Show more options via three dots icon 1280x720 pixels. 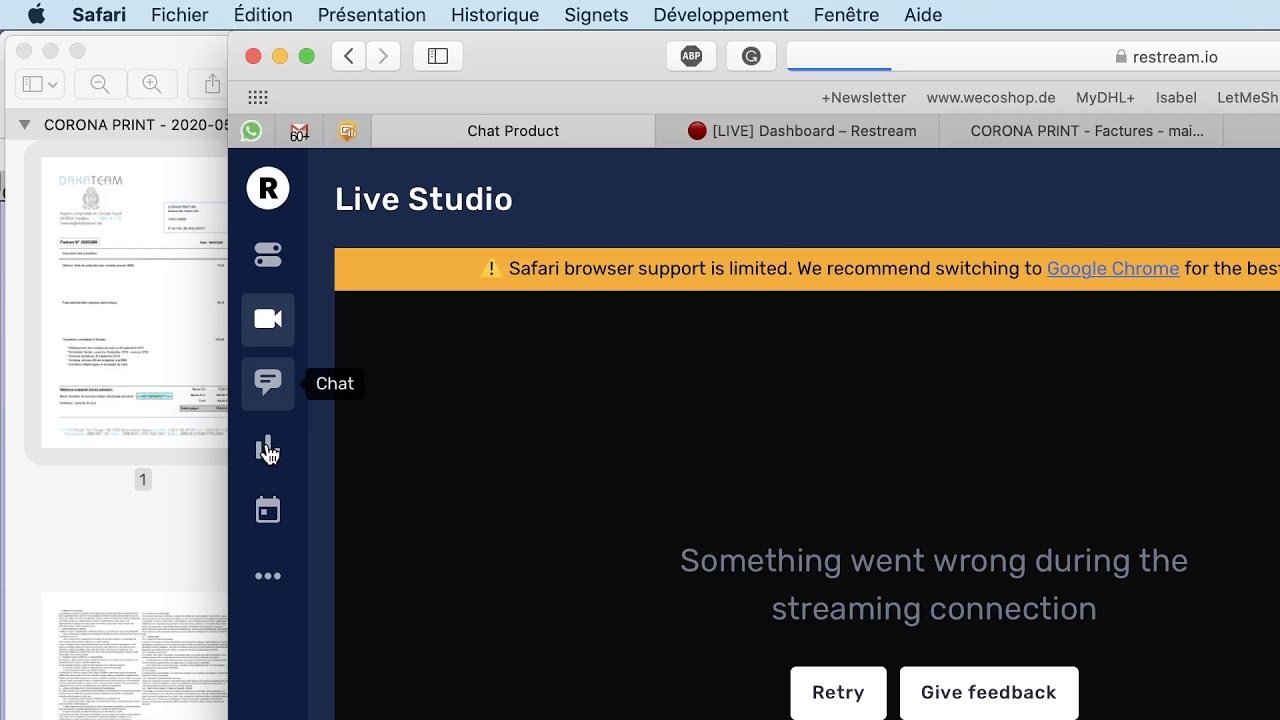(x=268, y=576)
